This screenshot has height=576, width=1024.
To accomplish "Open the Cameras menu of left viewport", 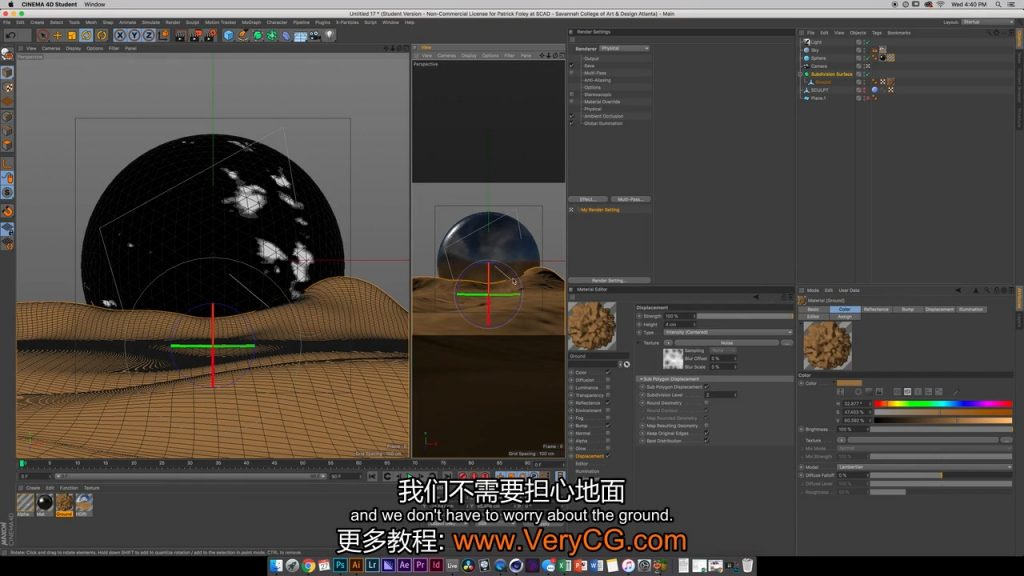I will [51, 48].
